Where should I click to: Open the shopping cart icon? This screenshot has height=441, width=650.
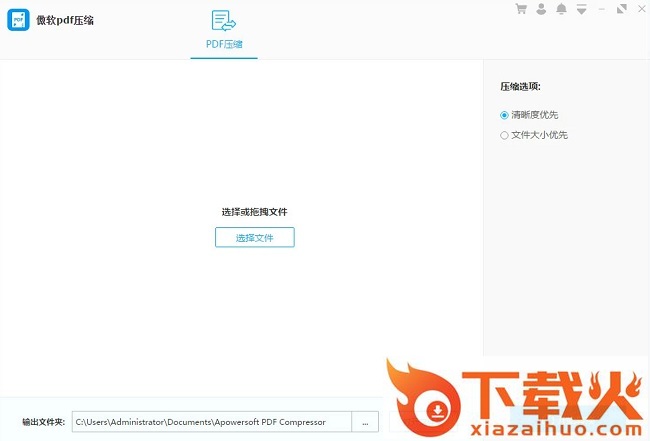[x=521, y=9]
